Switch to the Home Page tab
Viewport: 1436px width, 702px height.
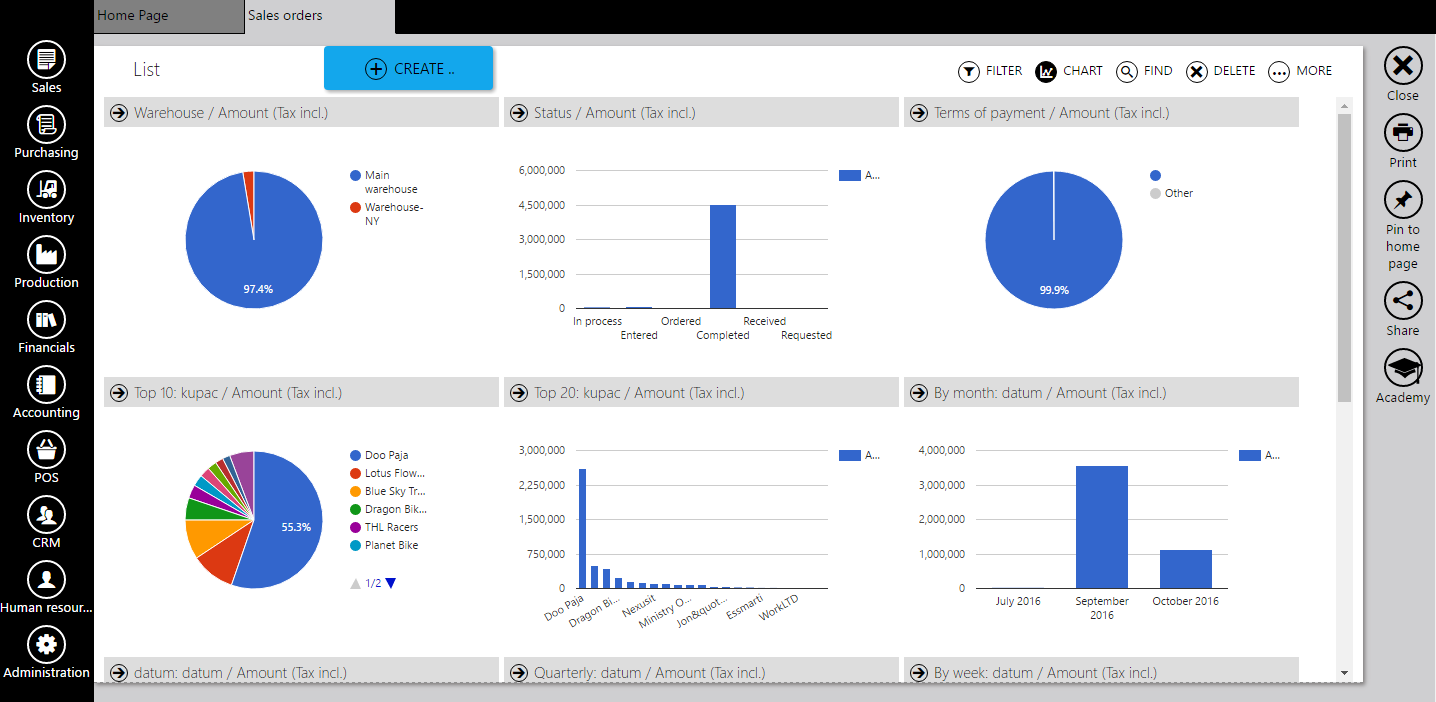point(169,17)
